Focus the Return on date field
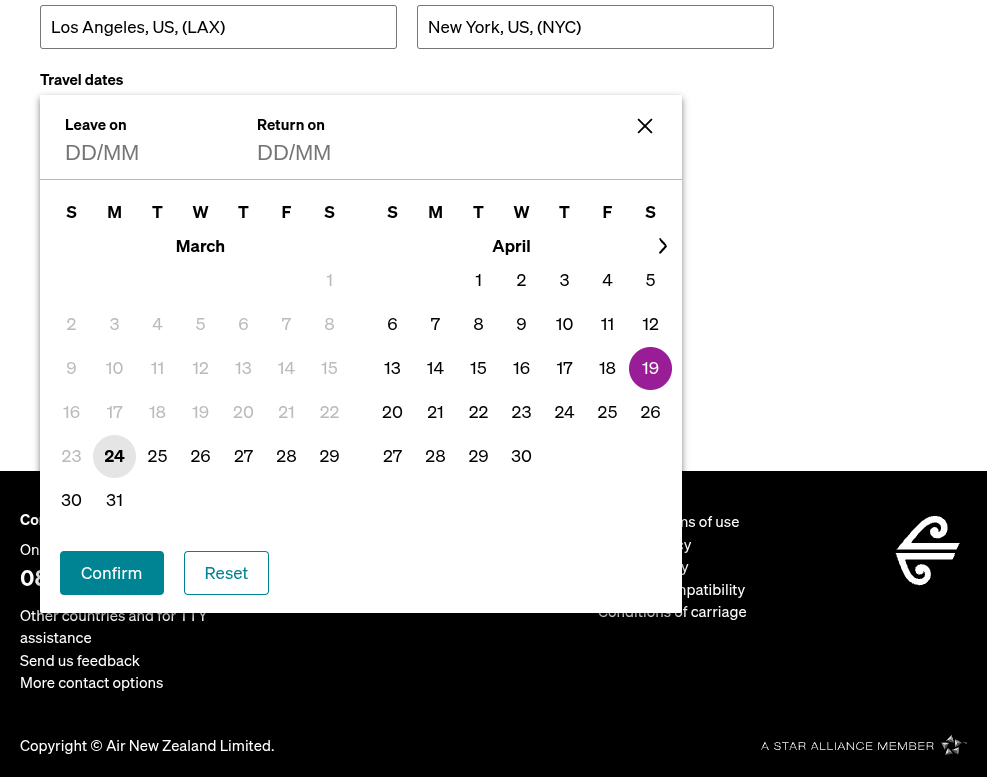Viewport: 987px width, 777px height. point(294,152)
